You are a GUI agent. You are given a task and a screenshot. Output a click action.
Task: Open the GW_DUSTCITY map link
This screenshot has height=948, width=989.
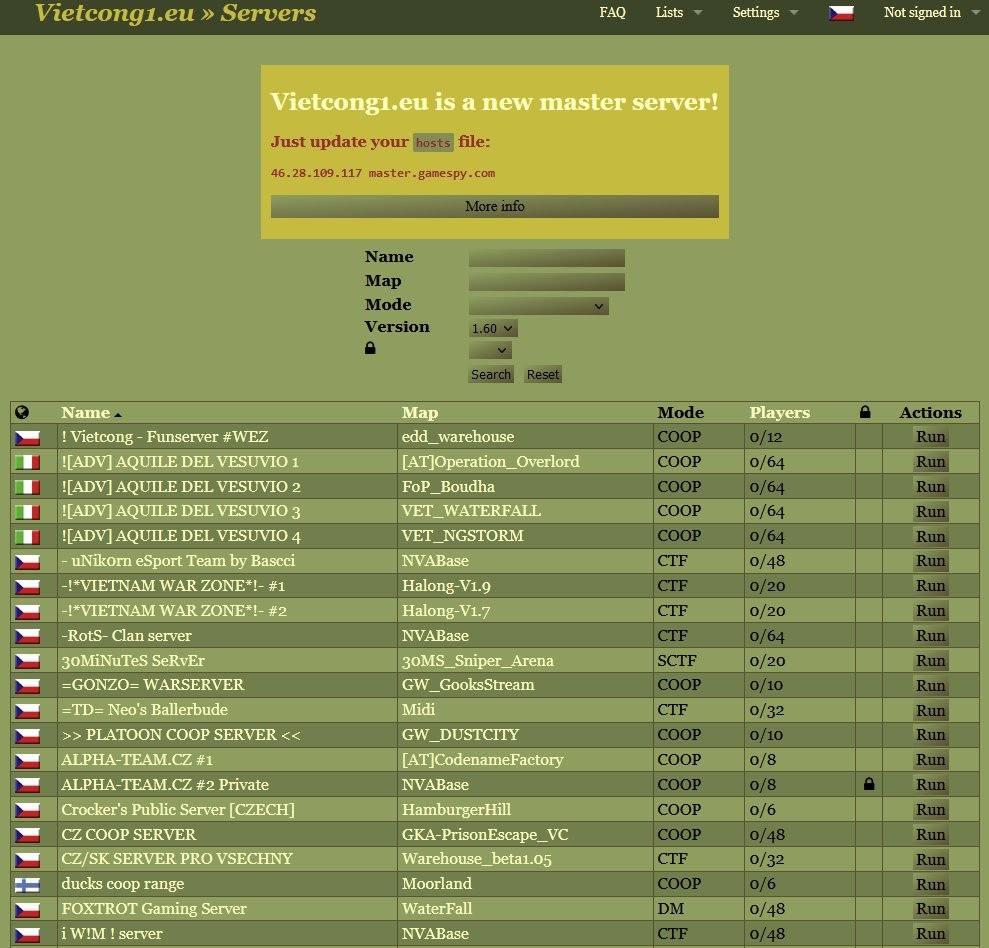[x=460, y=735]
